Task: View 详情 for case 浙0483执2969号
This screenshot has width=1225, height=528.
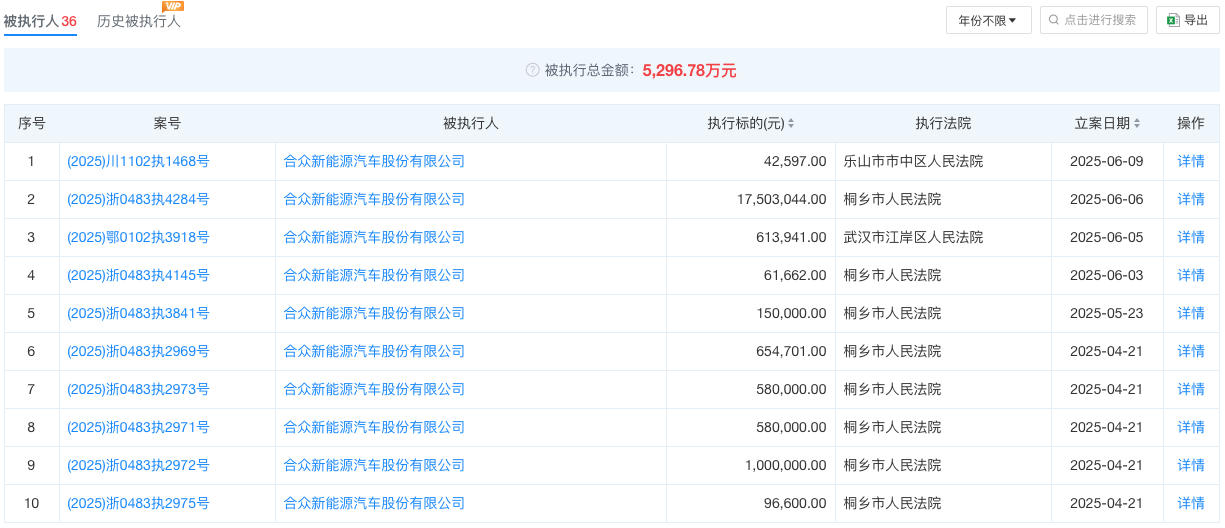Action: (x=1191, y=351)
